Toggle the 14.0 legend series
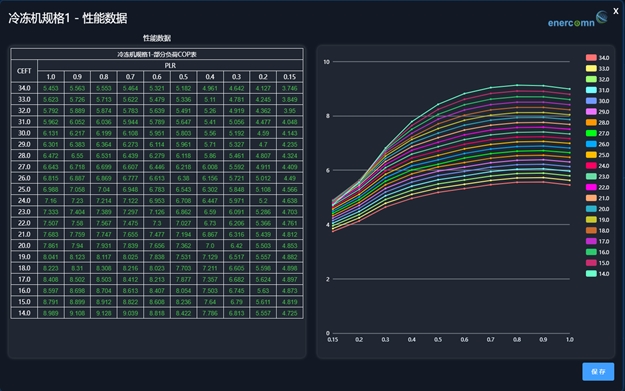This screenshot has height=391, width=625. point(597,273)
